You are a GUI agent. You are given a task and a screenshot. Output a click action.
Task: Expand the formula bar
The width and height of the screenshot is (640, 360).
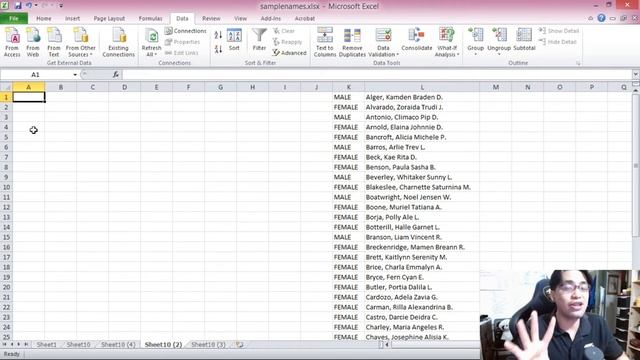(636, 75)
